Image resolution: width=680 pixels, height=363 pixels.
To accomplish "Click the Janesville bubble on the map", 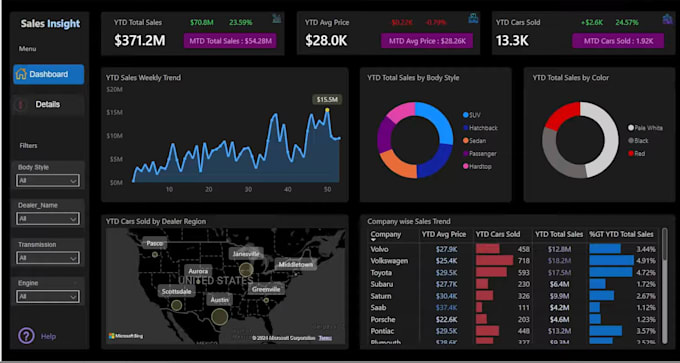I will 246,269.
